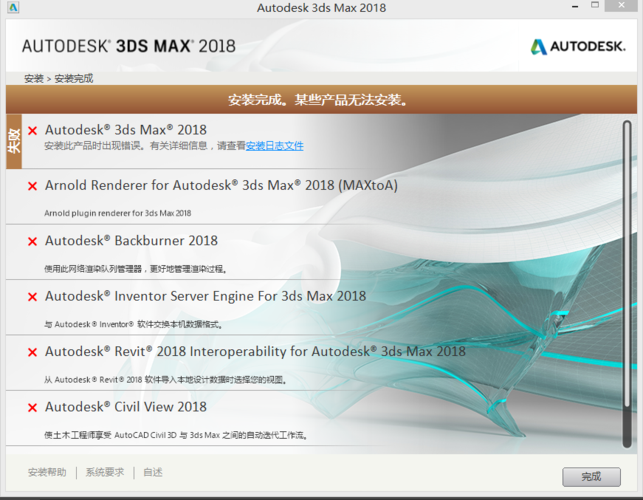643x500 pixels.
Task: Click the vertical scrollbar of the product list
Action: (x=627, y=284)
